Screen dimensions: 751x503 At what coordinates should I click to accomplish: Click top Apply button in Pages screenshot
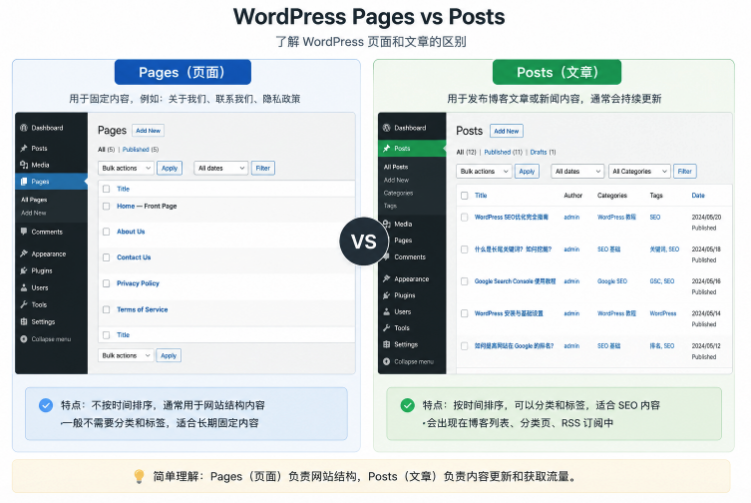tap(170, 168)
